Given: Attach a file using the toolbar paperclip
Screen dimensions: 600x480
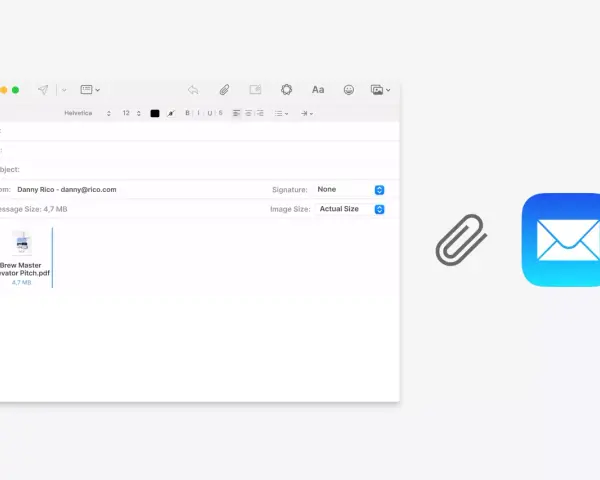Looking at the screenshot, I should pyautogui.click(x=224, y=90).
